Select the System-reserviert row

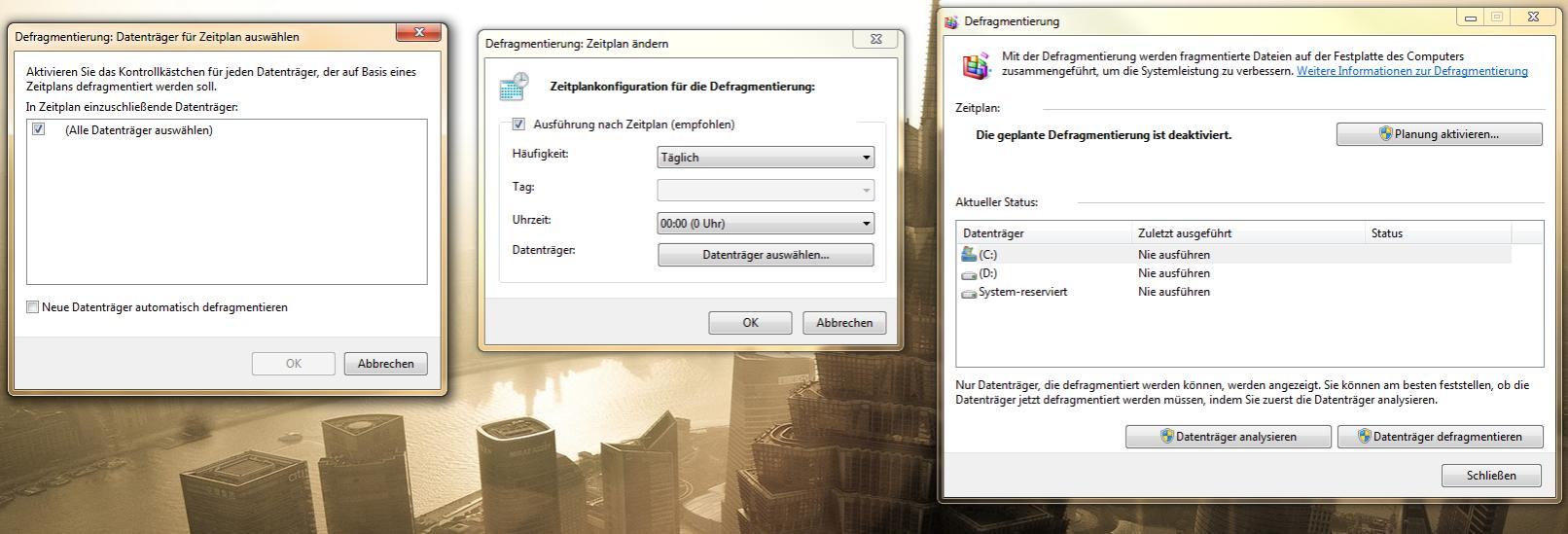click(1234, 292)
